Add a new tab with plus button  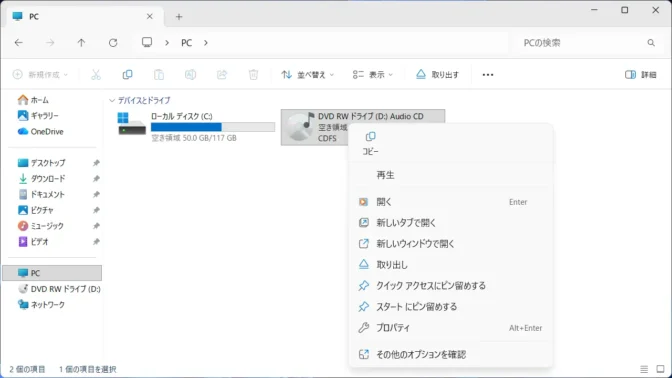(179, 17)
